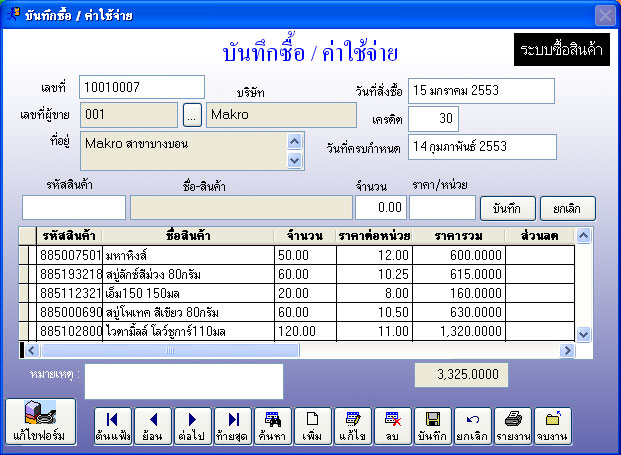Click the horizontal scrollbar thumb under the grid
The image size is (621, 455).
[x=170, y=350]
